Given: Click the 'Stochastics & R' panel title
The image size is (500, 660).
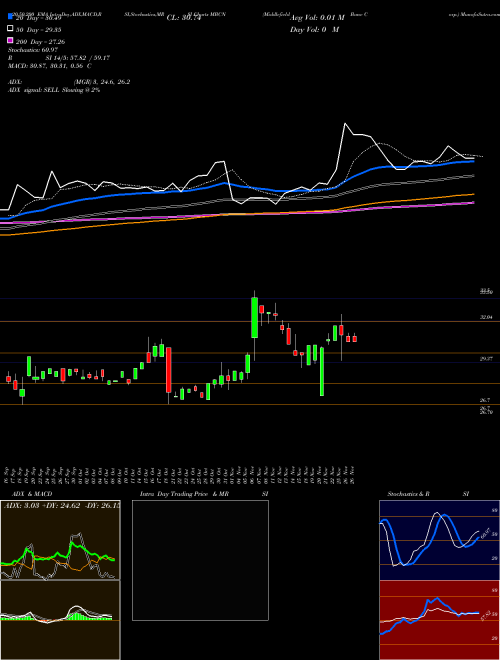Looking at the screenshot, I should pos(408,494).
